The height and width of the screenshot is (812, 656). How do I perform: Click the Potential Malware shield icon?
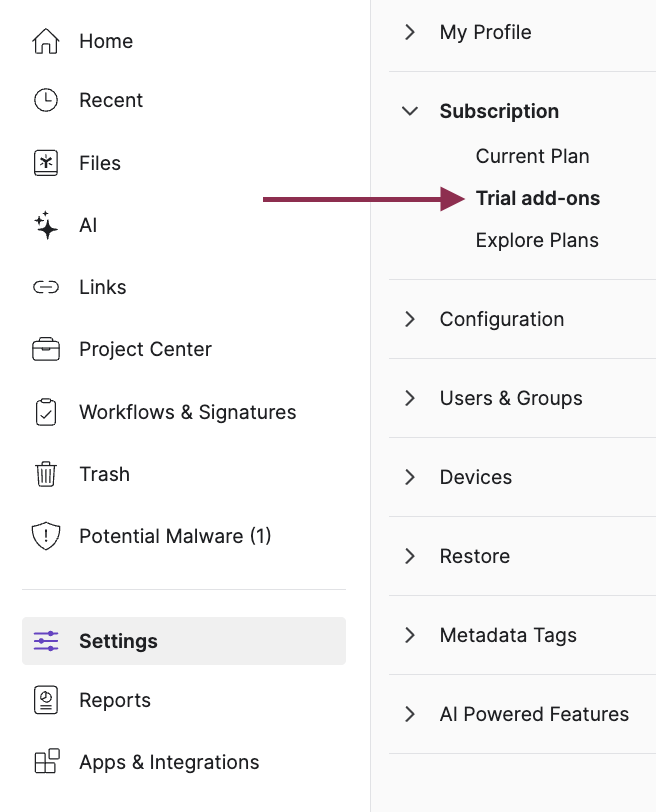pyautogui.click(x=46, y=536)
